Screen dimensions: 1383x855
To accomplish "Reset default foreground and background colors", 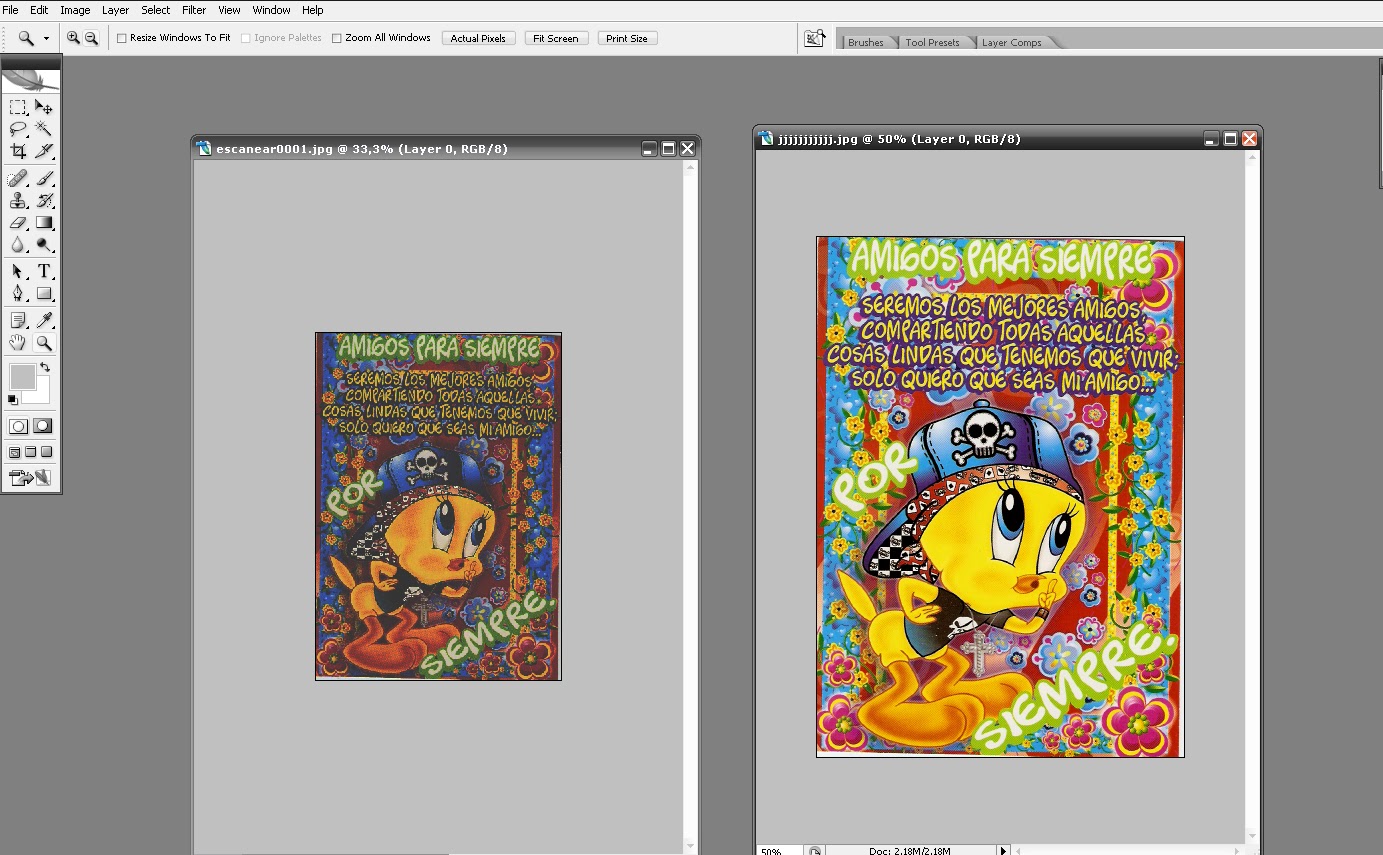I will pos(13,399).
